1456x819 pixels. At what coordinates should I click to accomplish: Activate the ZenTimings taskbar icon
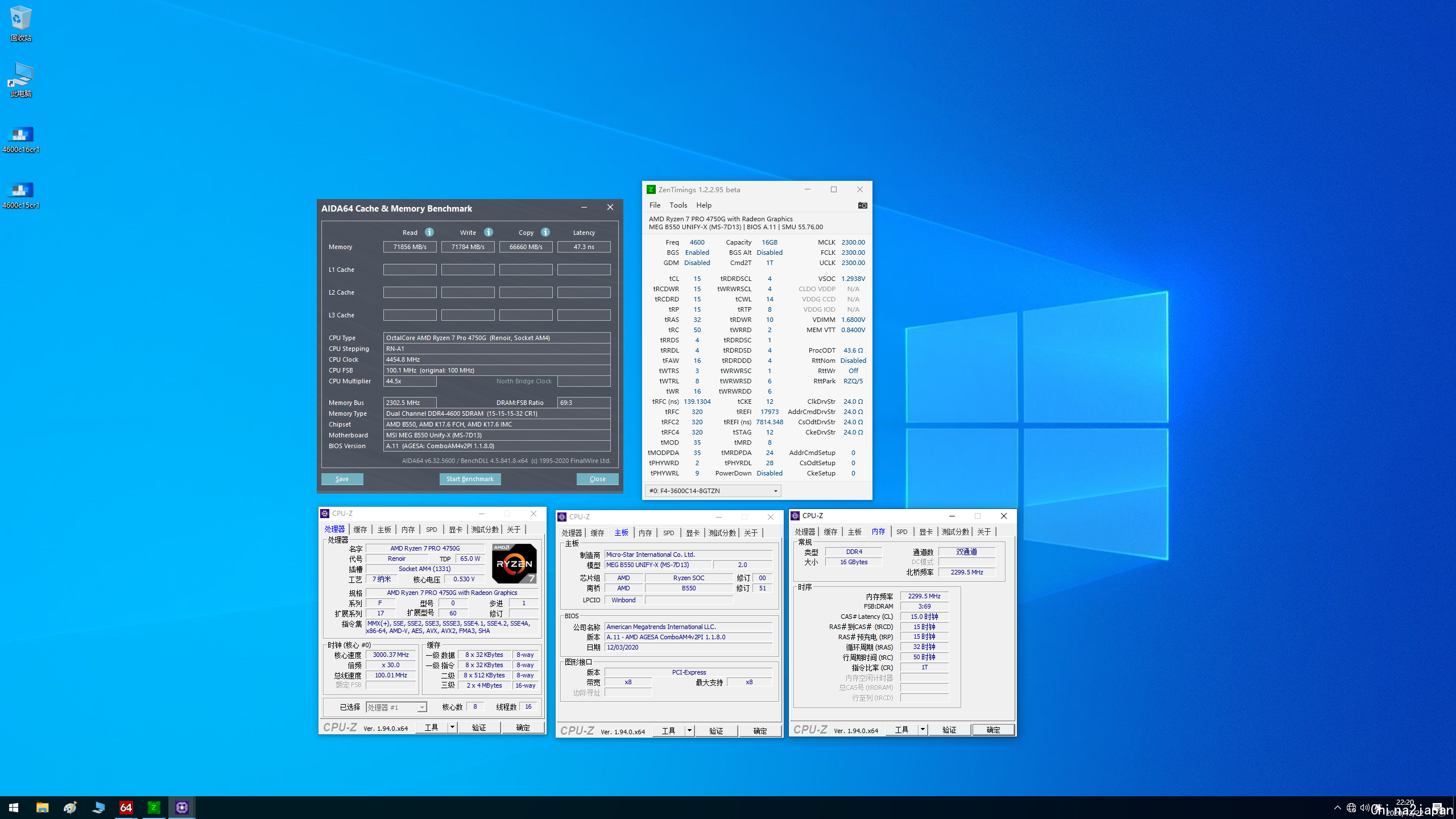[154, 808]
